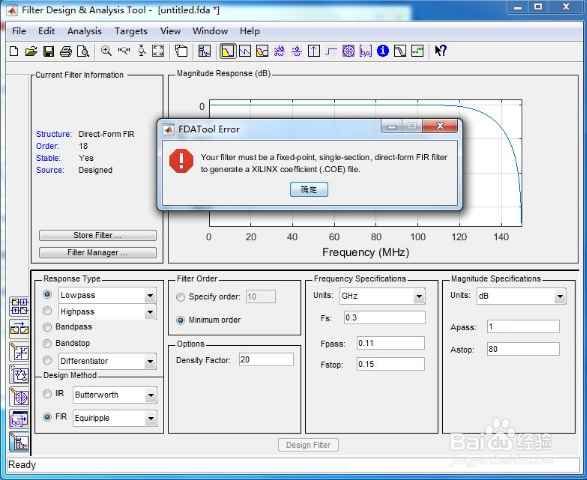Select the vertical Zoom Y-axis tool

pyautogui.click(x=142, y=51)
